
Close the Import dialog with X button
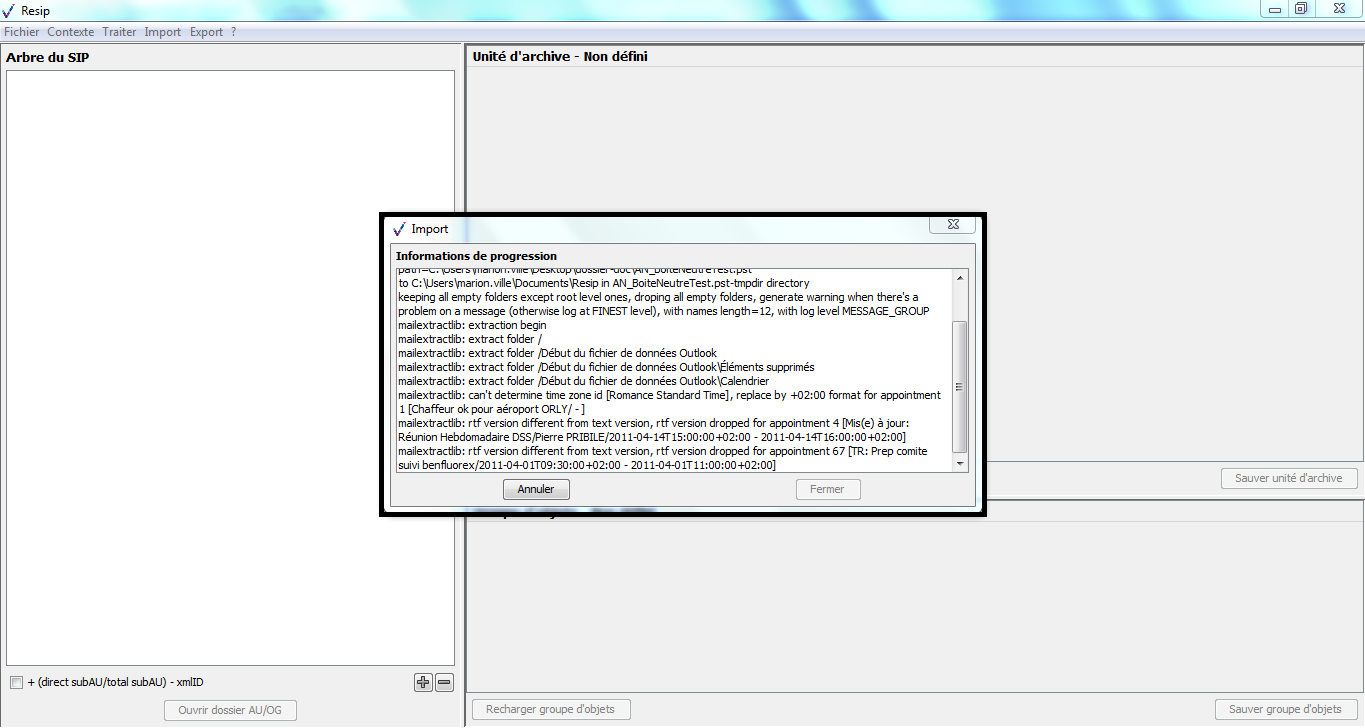point(952,225)
